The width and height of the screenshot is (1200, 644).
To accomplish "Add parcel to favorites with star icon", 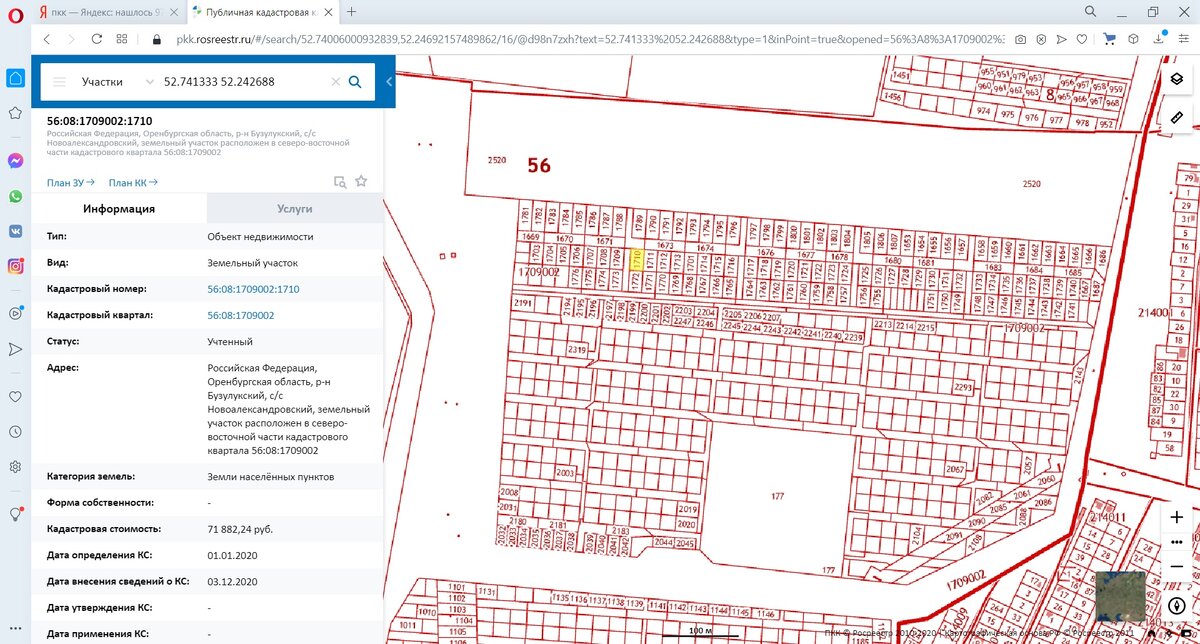I will pos(362,181).
